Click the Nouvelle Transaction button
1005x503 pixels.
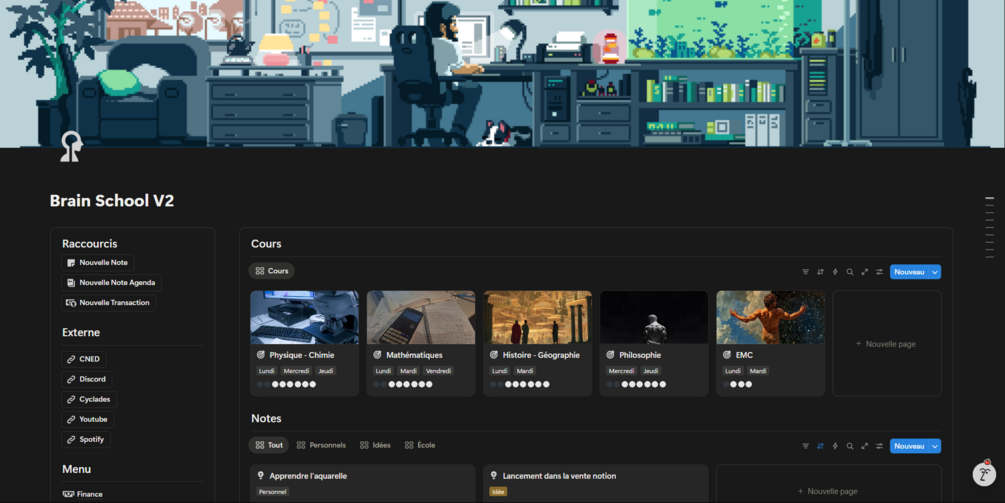[x=109, y=302]
